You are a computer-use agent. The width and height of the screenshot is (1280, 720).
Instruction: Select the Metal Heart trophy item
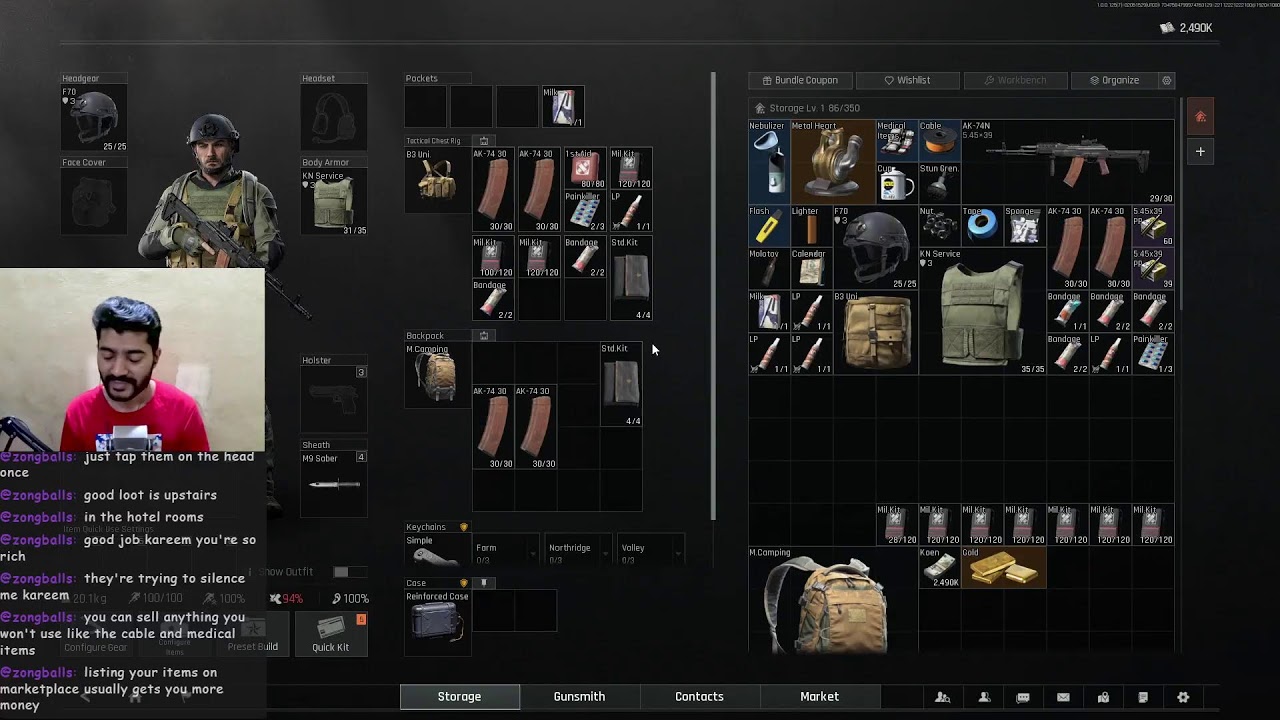832,162
